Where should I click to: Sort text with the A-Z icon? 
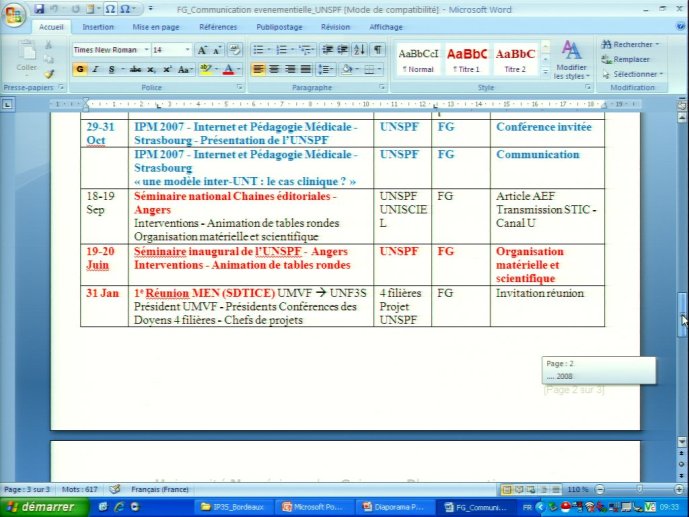(x=359, y=50)
